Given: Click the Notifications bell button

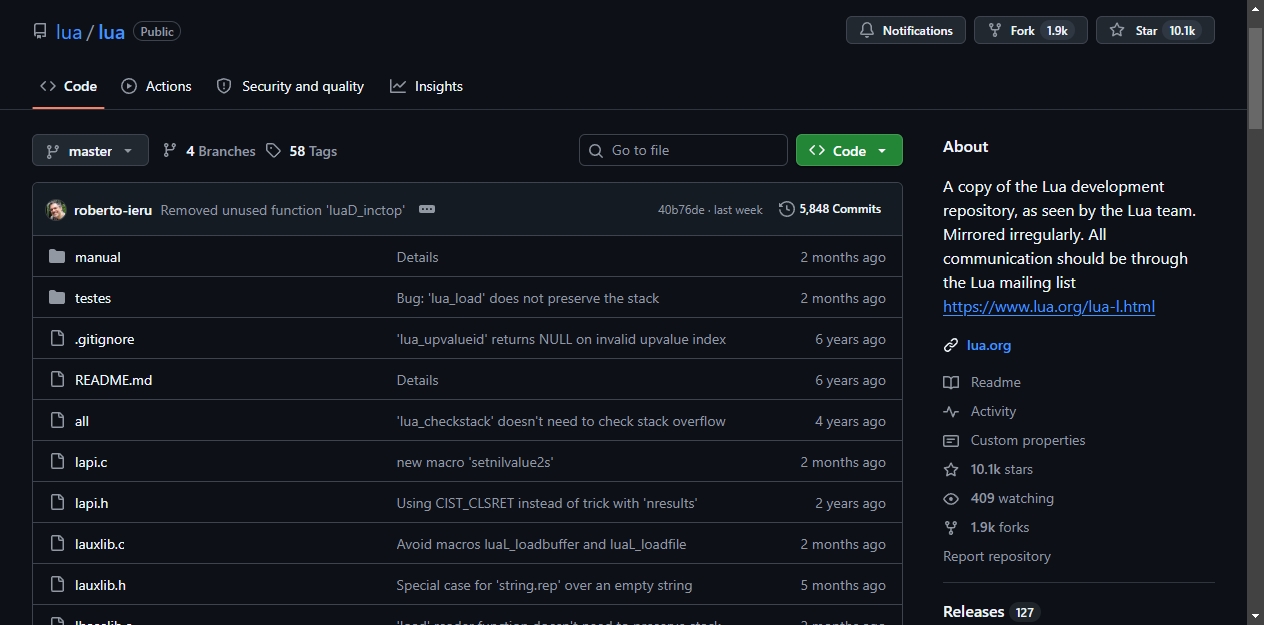Looking at the screenshot, I should (x=906, y=30).
